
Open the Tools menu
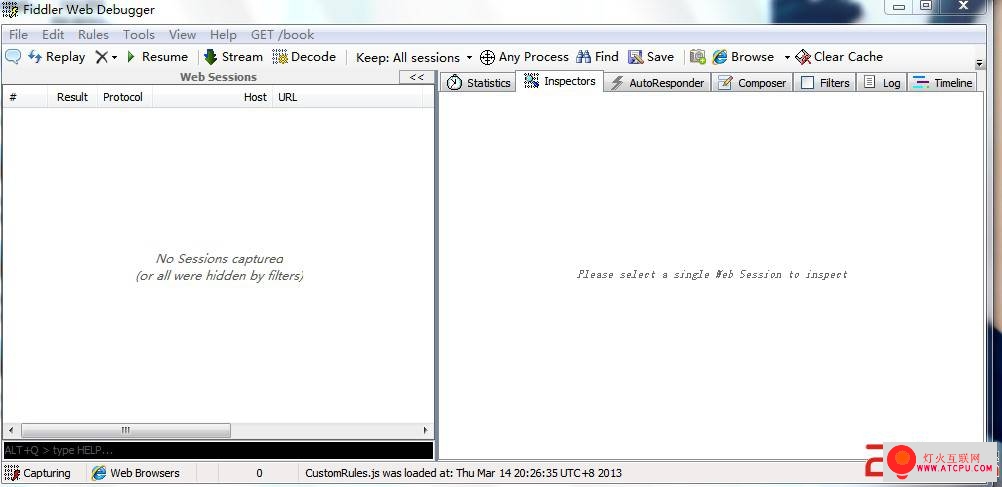[x=139, y=35]
